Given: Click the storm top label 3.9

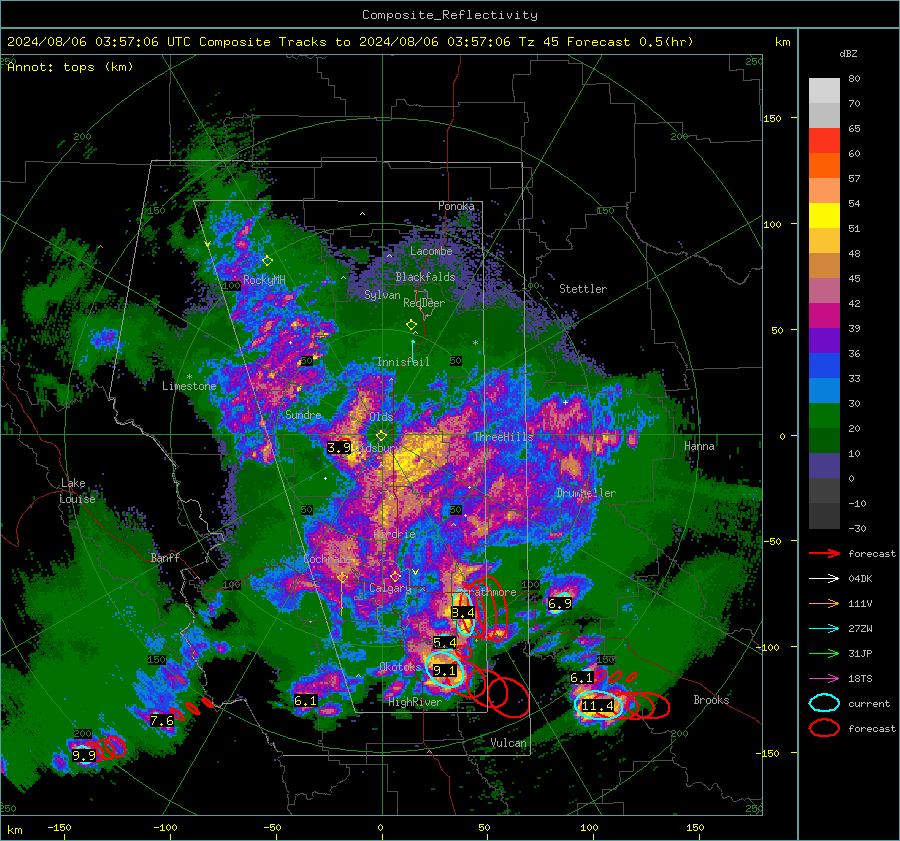Looking at the screenshot, I should pyautogui.click(x=339, y=448).
